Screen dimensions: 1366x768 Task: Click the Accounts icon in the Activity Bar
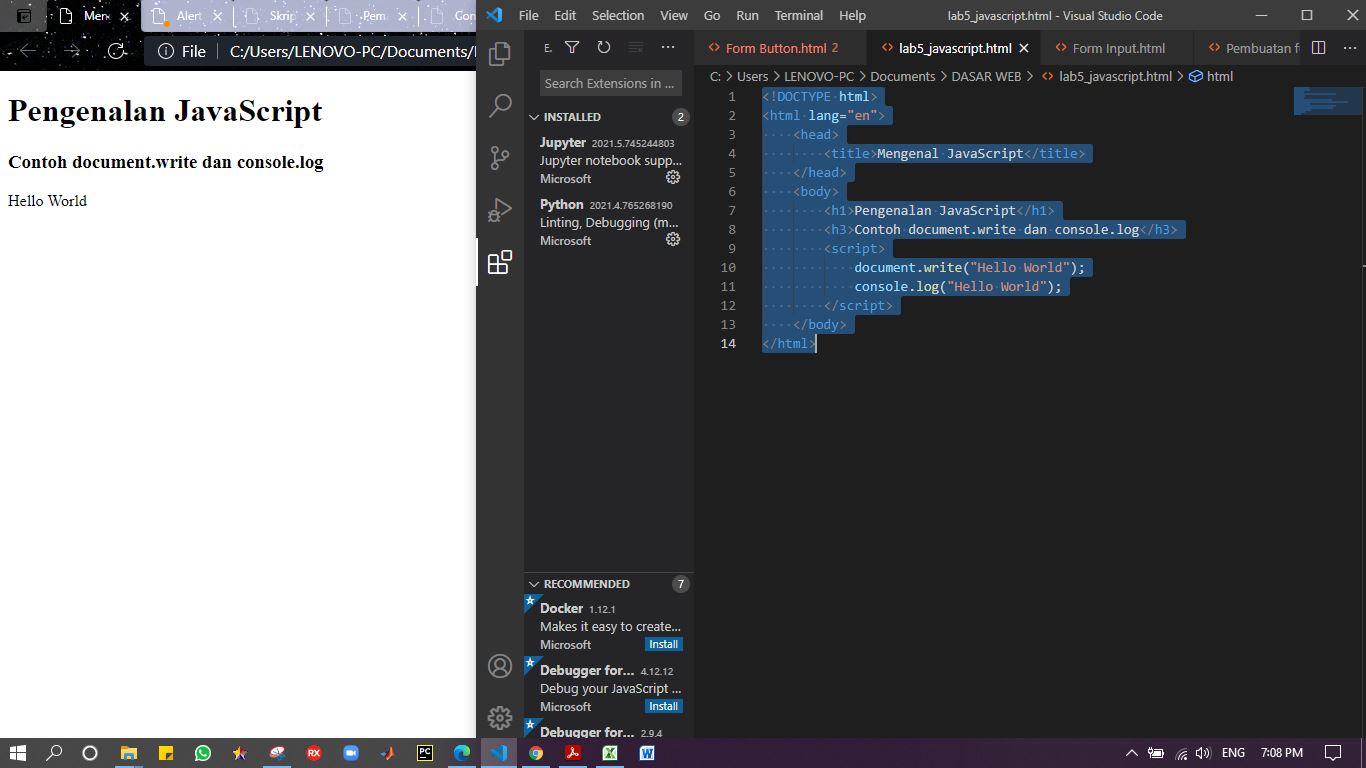click(499, 665)
